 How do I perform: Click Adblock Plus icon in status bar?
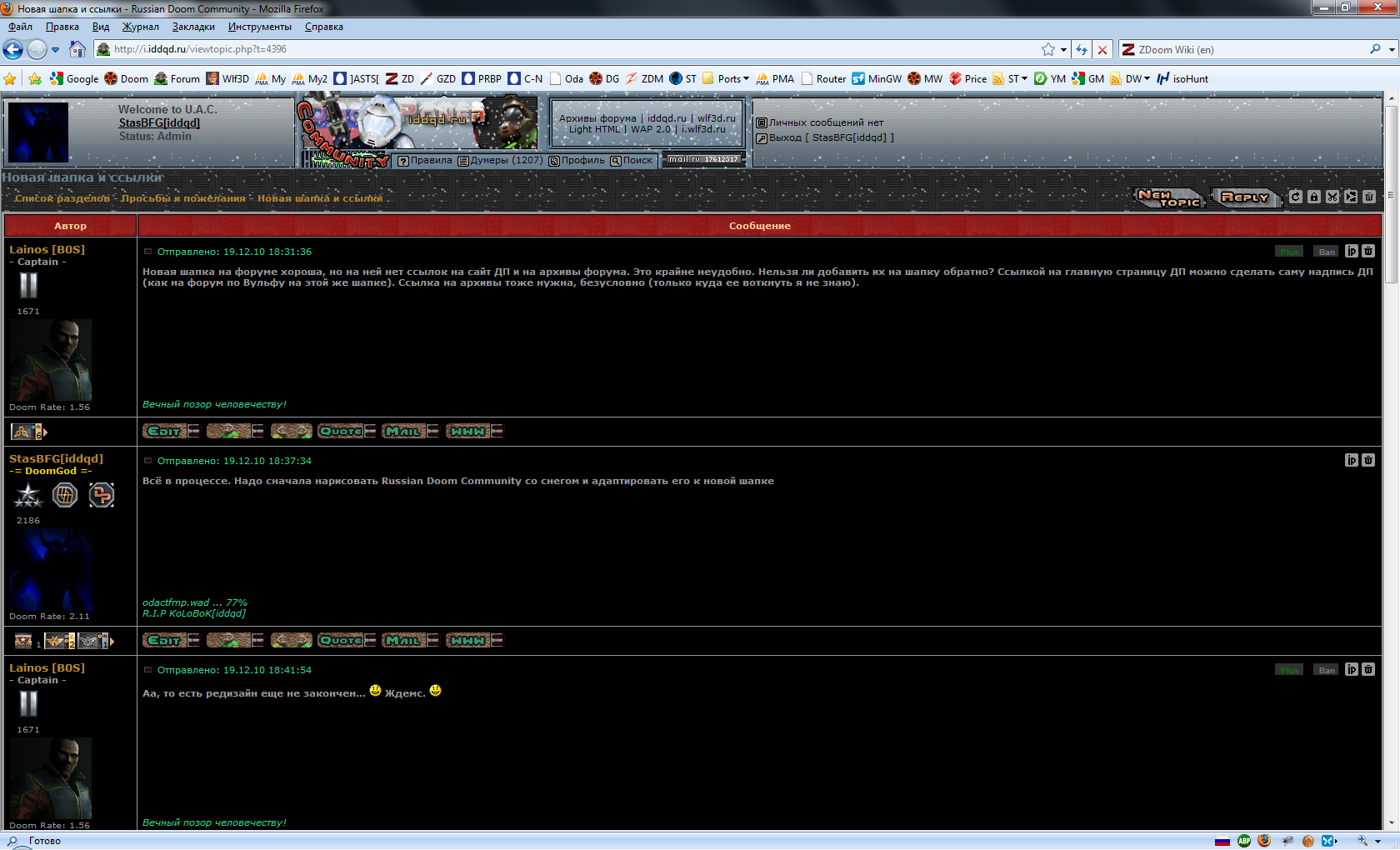(x=1244, y=841)
